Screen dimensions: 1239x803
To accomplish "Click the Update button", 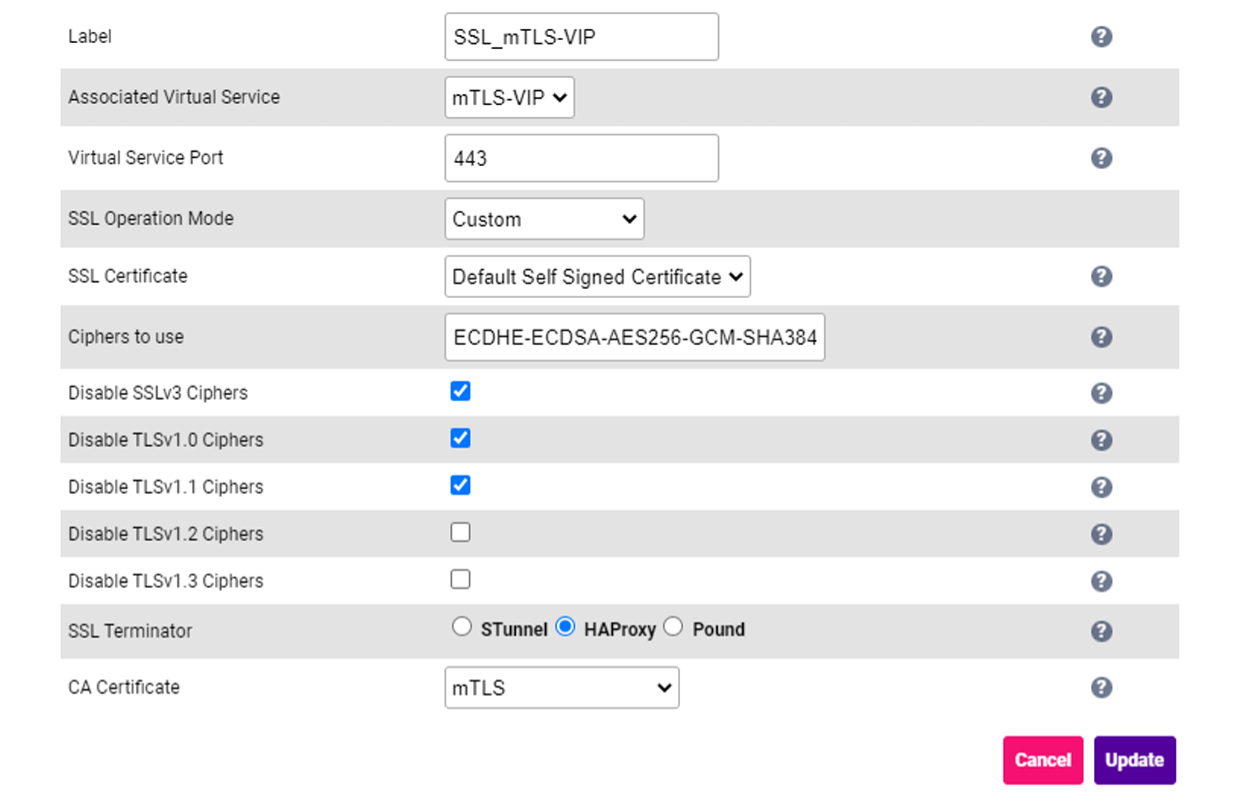I will (1134, 760).
